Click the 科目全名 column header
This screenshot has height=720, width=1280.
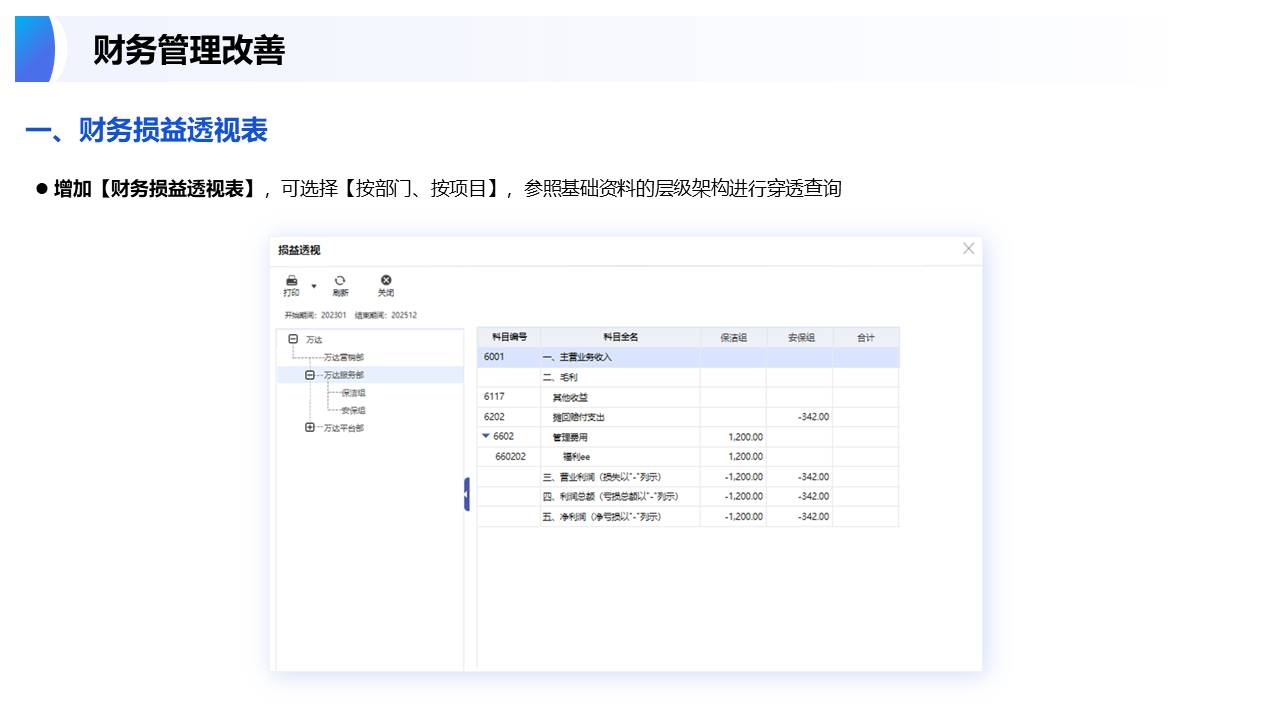(x=620, y=338)
